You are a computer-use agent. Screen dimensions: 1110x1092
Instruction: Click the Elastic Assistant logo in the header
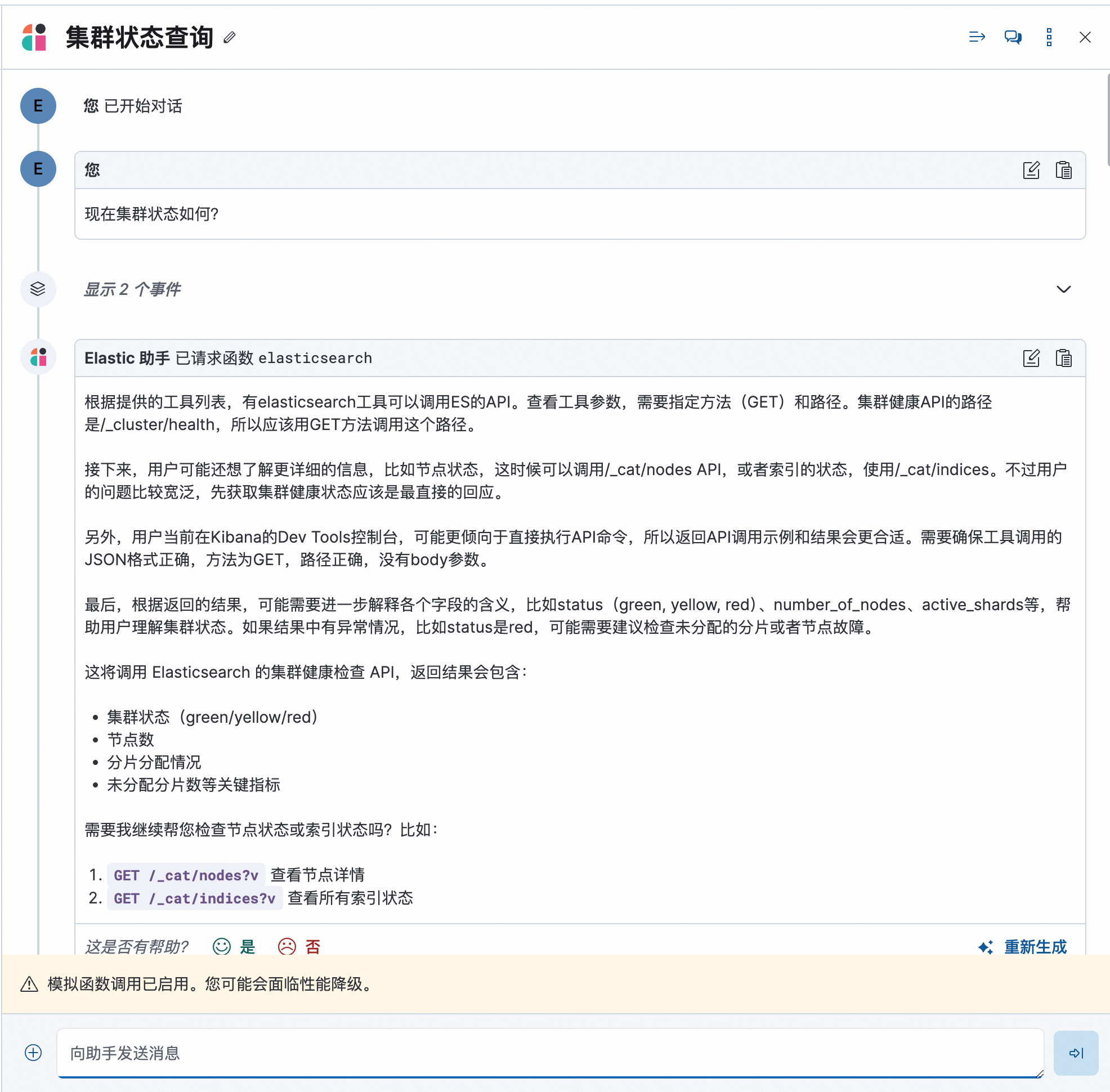[34, 37]
